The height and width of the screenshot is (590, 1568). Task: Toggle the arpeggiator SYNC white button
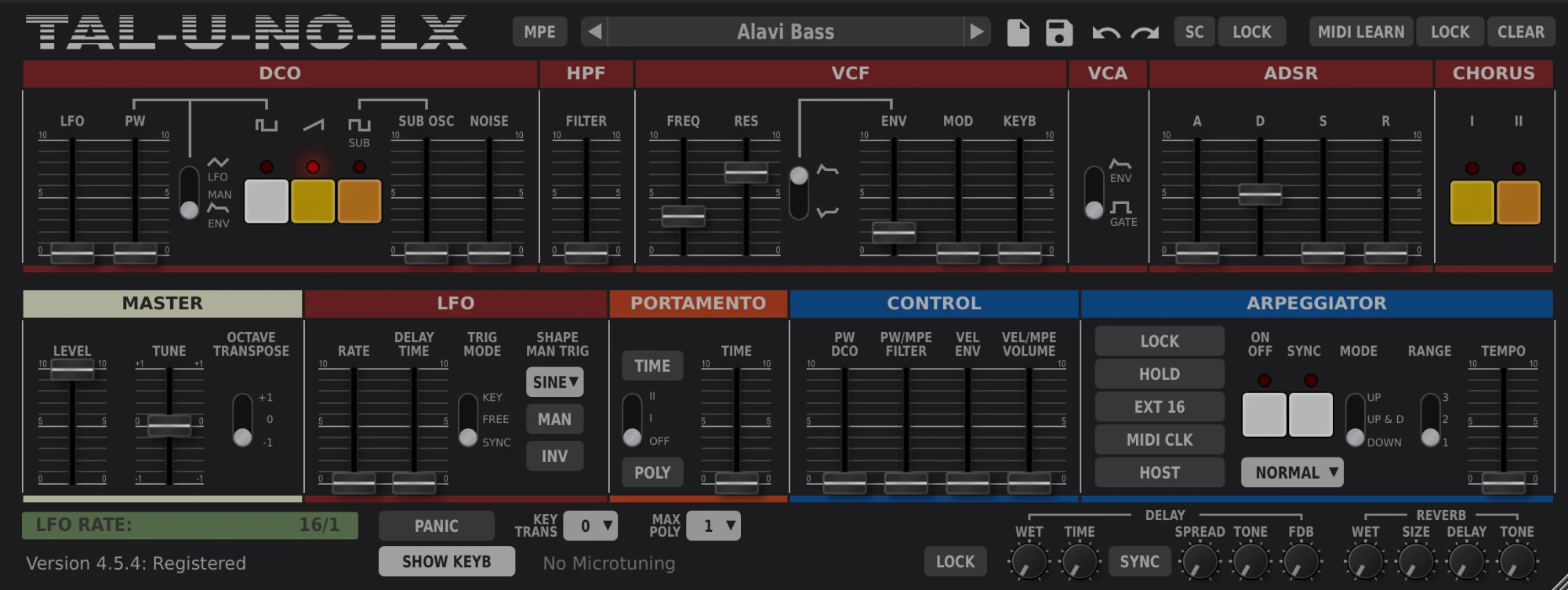point(1311,414)
